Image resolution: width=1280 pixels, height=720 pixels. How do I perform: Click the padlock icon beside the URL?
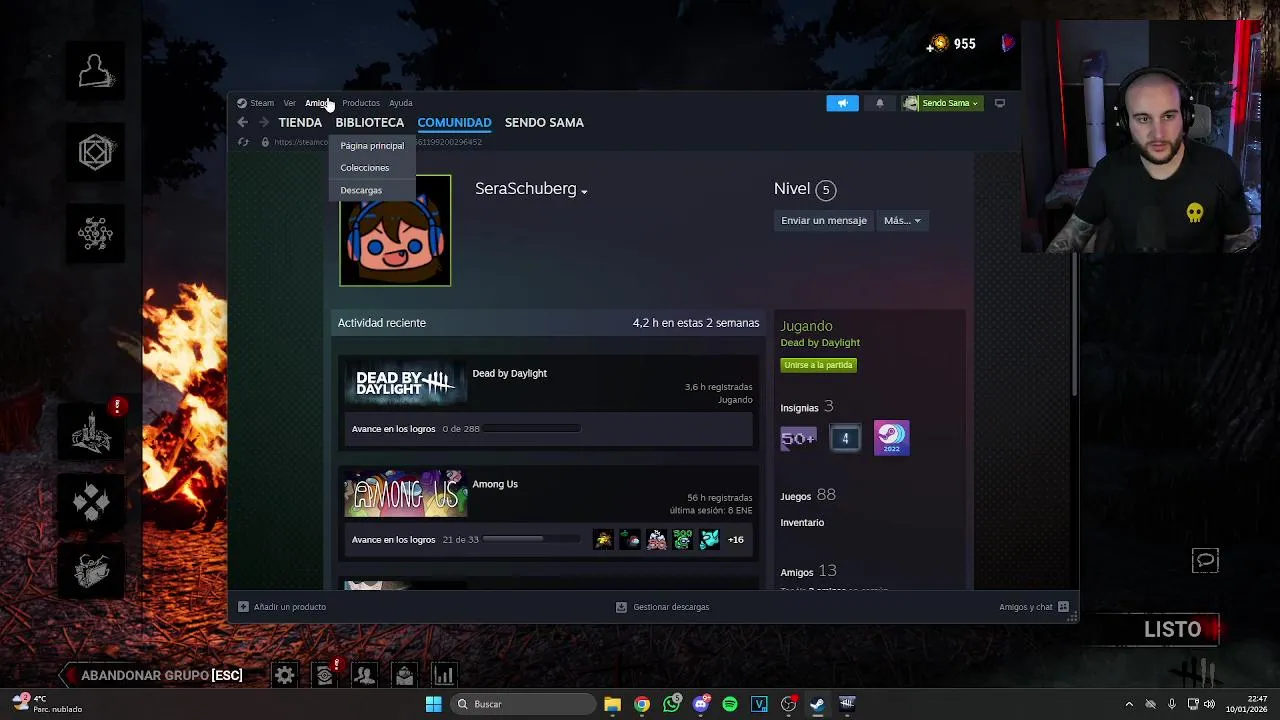265,142
